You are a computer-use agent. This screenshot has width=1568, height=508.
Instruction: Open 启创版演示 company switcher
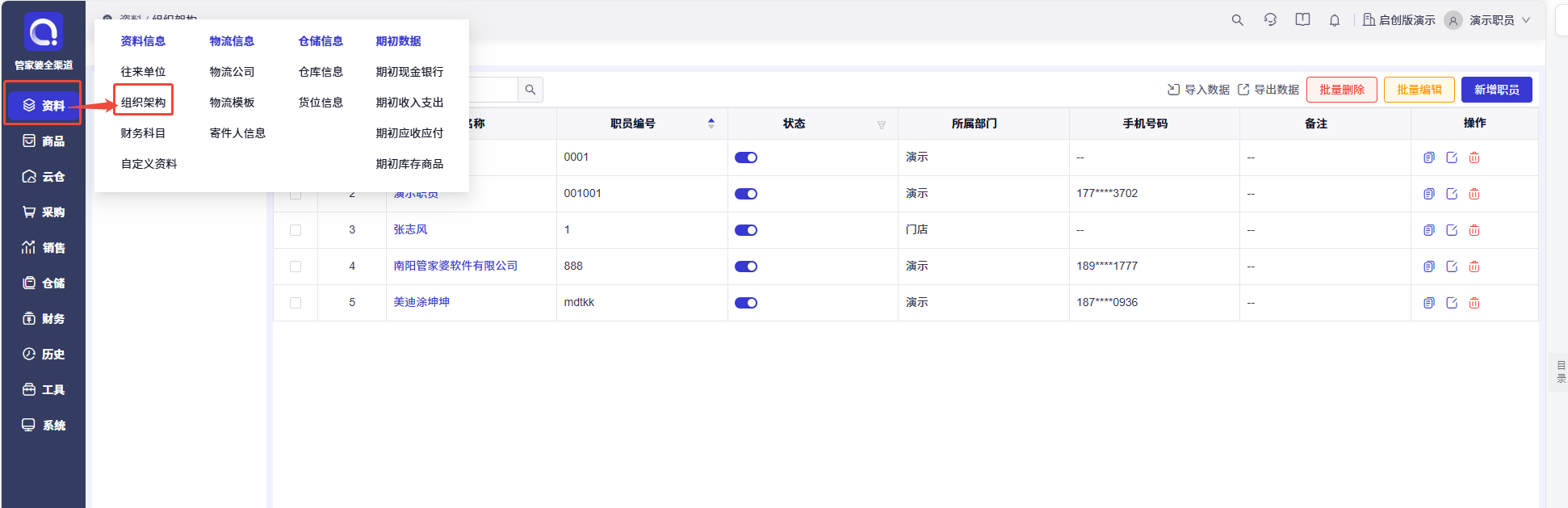1399,20
